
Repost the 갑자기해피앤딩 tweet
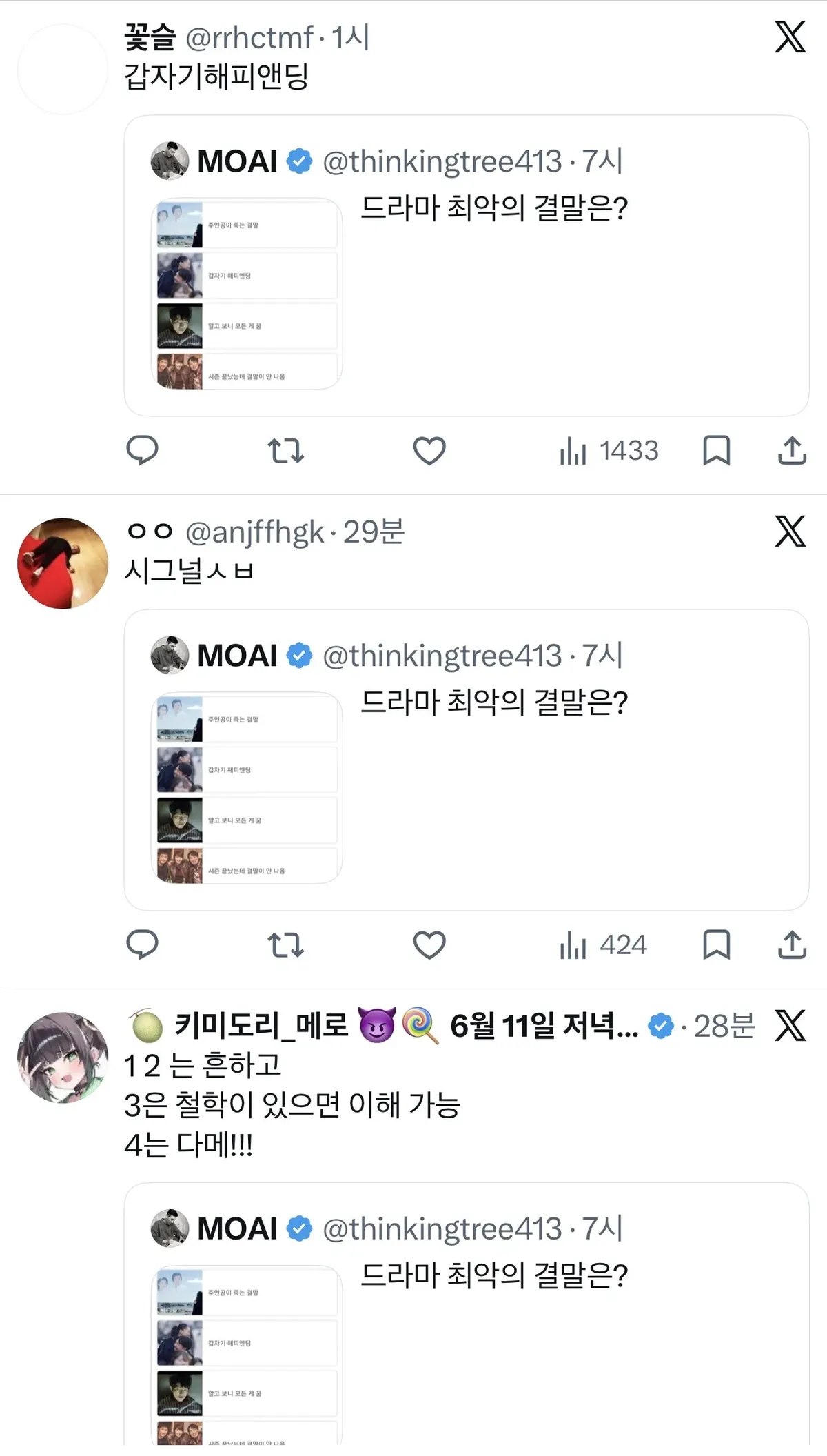(286, 451)
